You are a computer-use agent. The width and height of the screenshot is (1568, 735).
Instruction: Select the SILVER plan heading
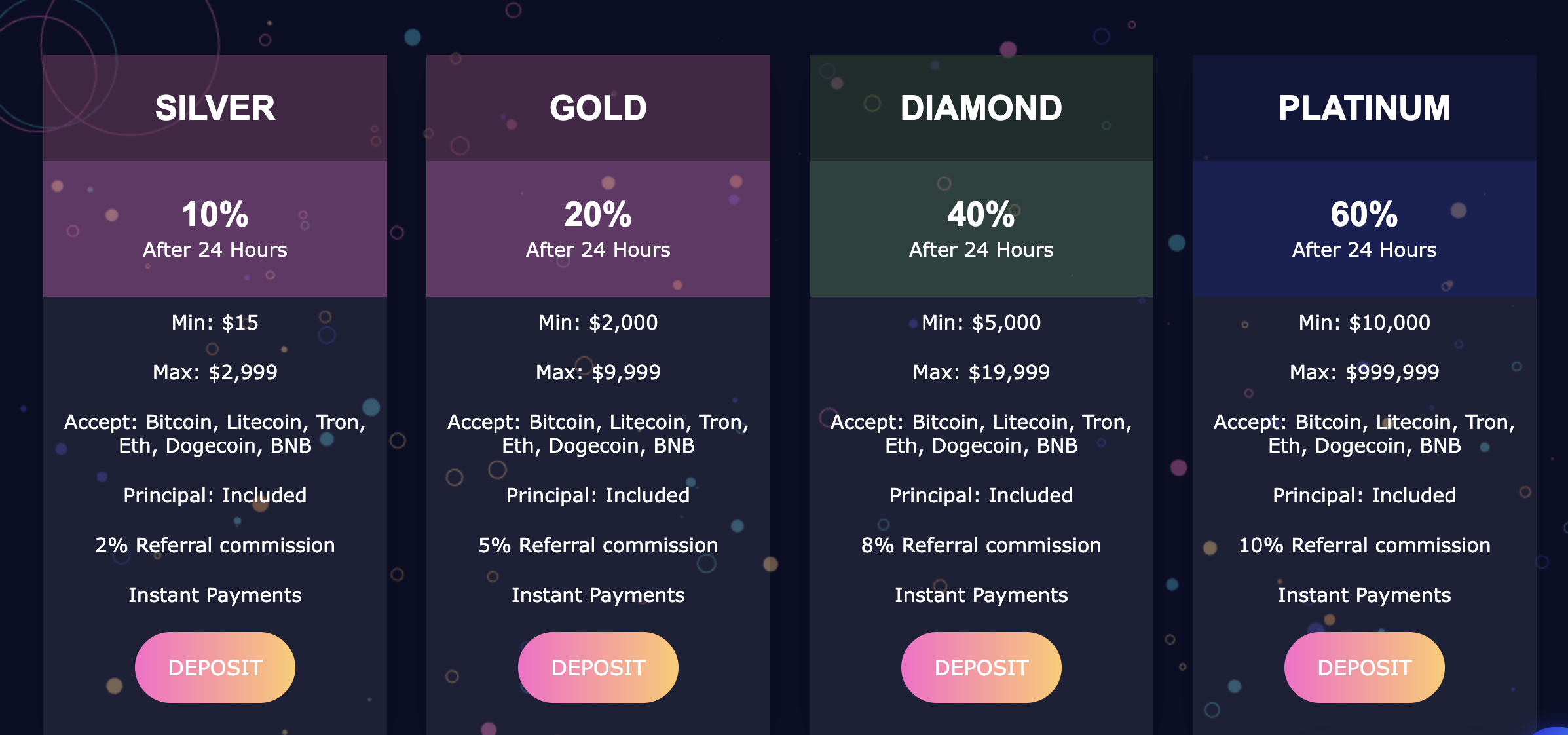[x=215, y=108]
